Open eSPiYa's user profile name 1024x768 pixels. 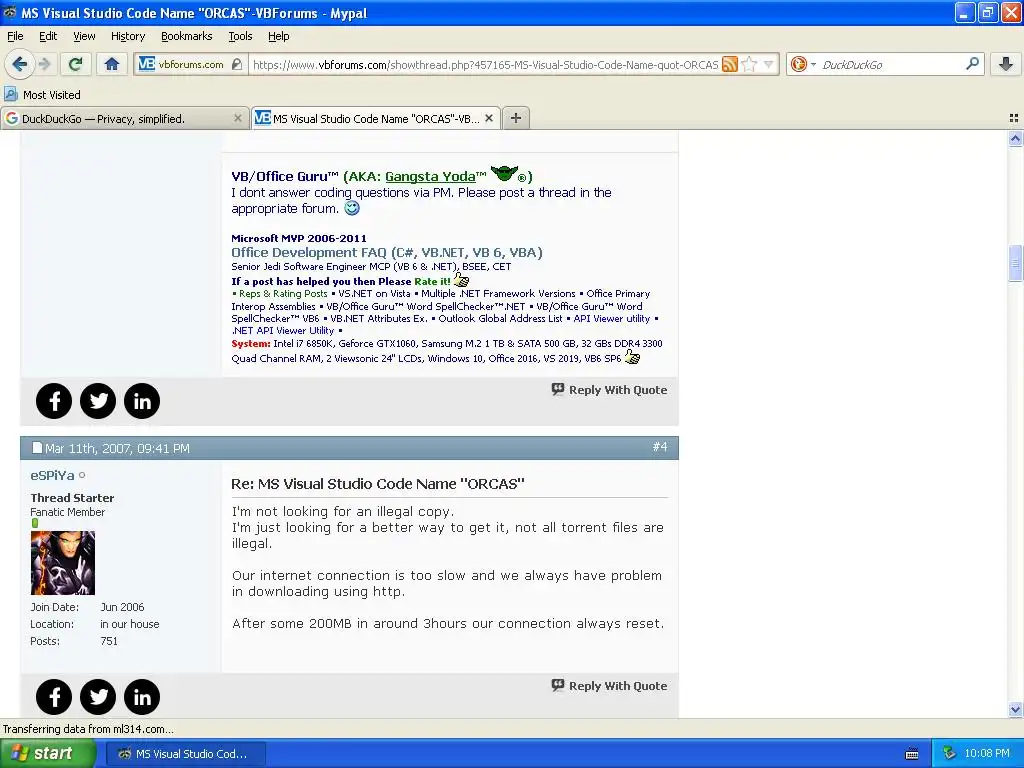point(52,475)
